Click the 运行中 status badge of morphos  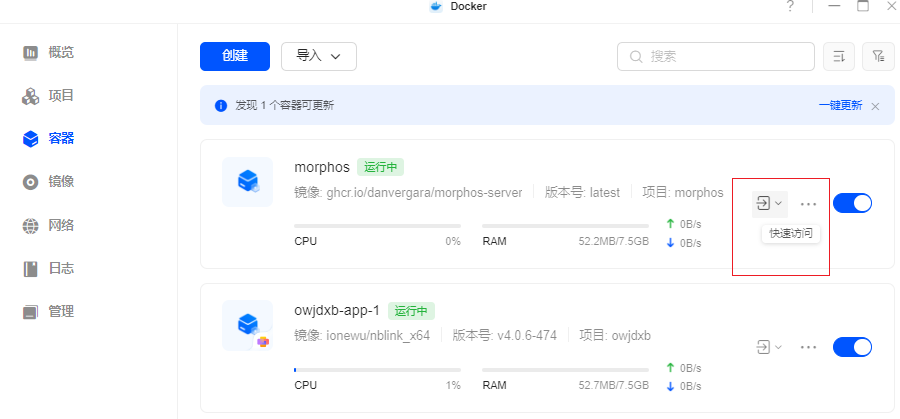381,168
